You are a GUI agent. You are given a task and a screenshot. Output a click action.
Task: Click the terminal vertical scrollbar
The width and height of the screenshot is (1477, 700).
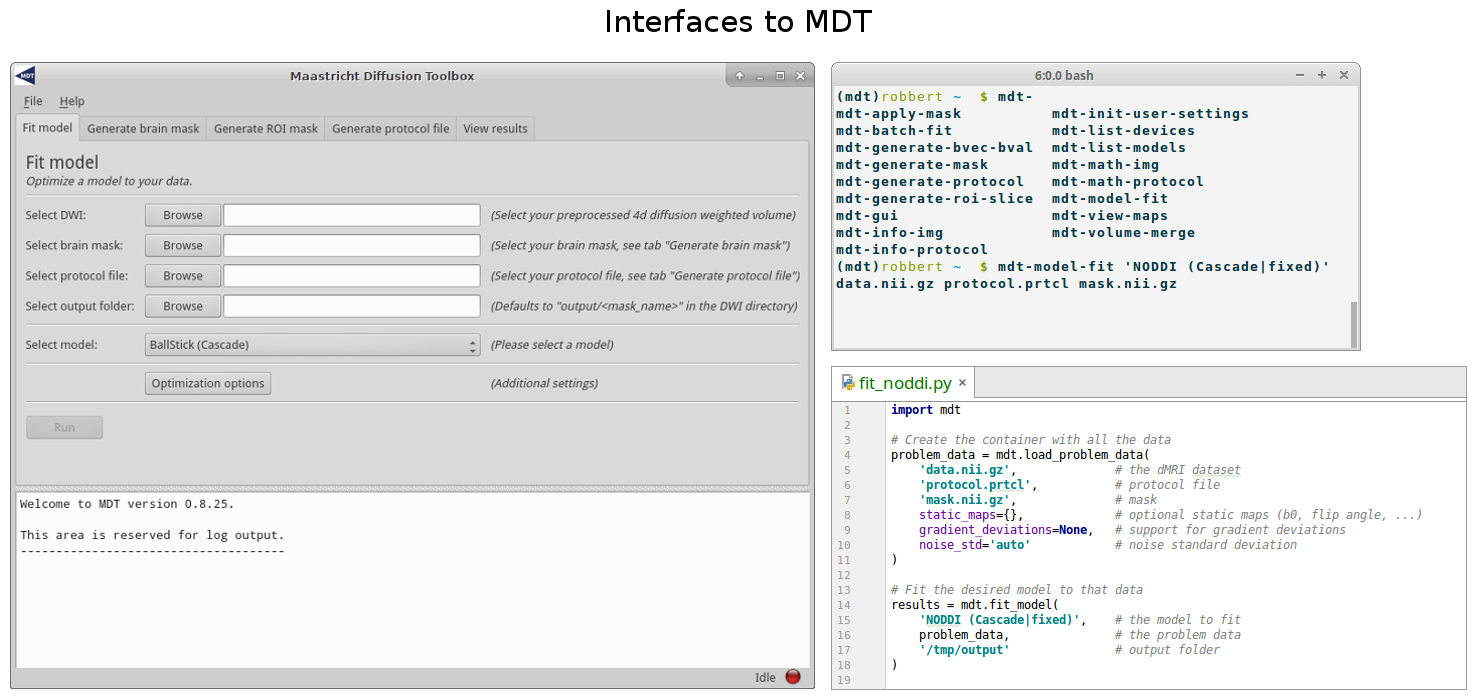tap(1354, 323)
